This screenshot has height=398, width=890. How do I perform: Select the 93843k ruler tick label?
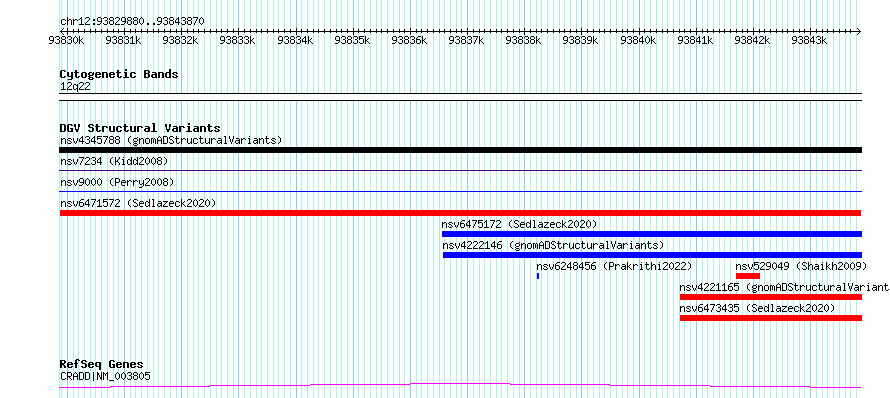click(810, 40)
